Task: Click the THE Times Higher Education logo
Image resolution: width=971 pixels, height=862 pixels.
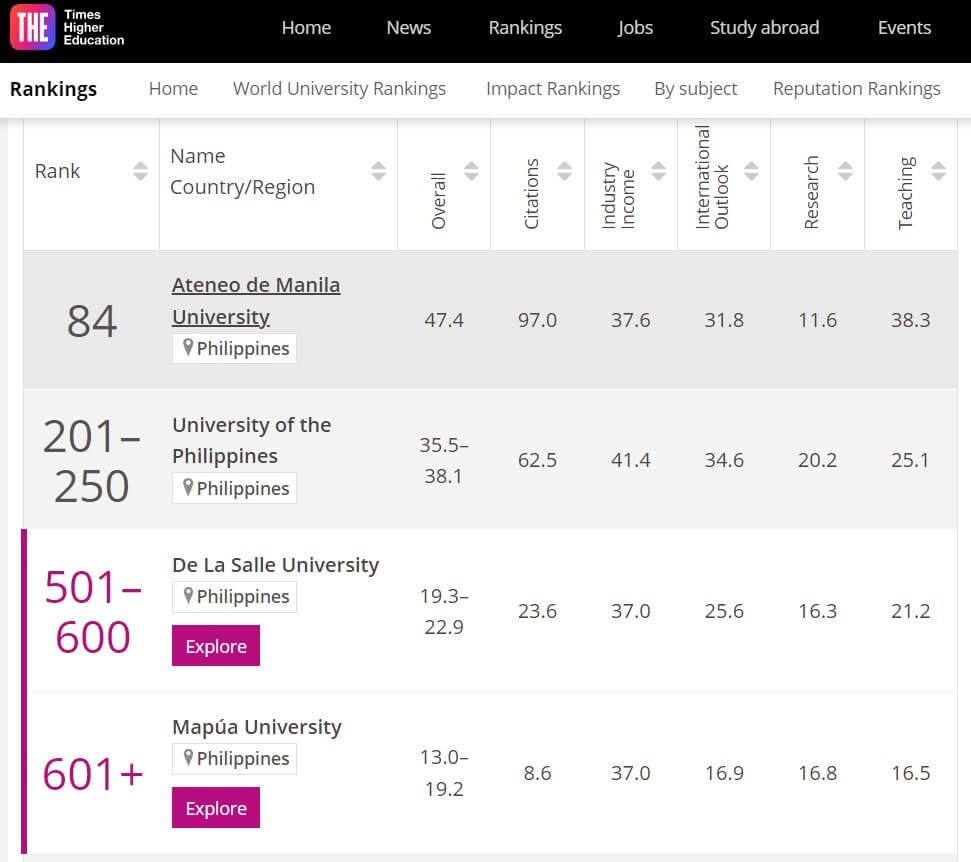Action: coord(67,27)
